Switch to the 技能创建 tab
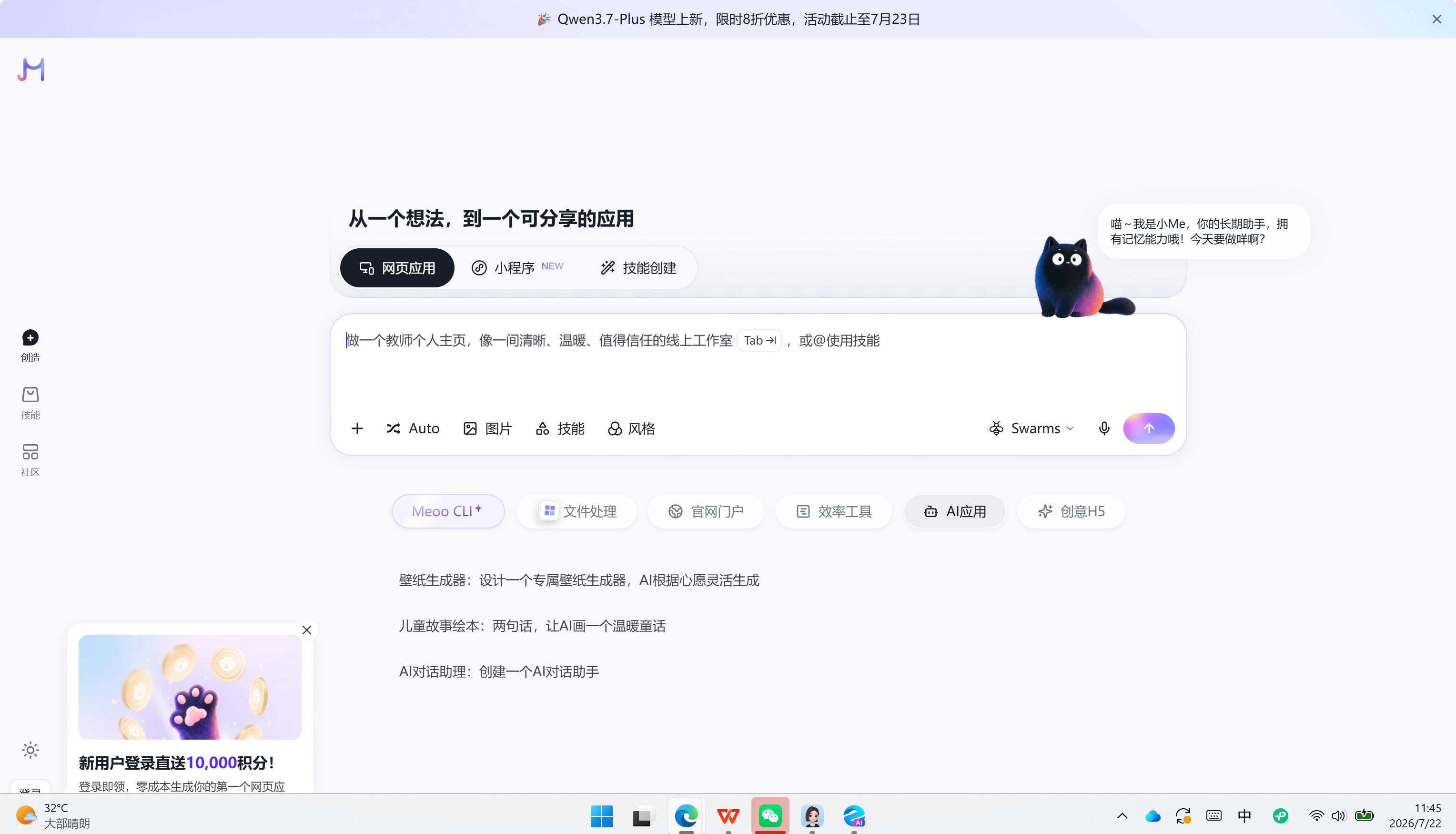This screenshot has height=834, width=1456. (x=638, y=267)
